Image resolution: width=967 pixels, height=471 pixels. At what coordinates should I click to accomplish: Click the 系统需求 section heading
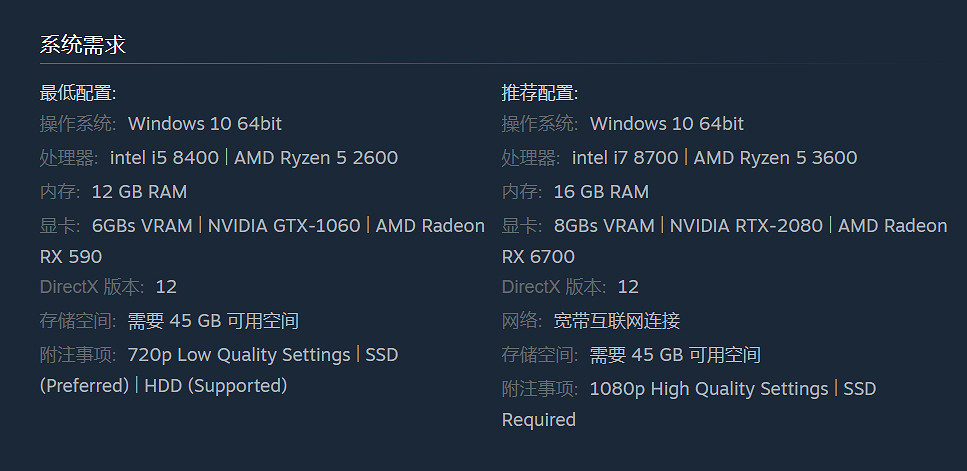[x=82, y=45]
